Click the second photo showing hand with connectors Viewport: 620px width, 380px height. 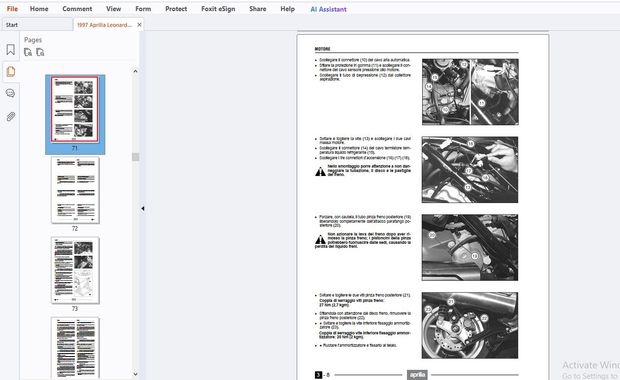click(470, 170)
